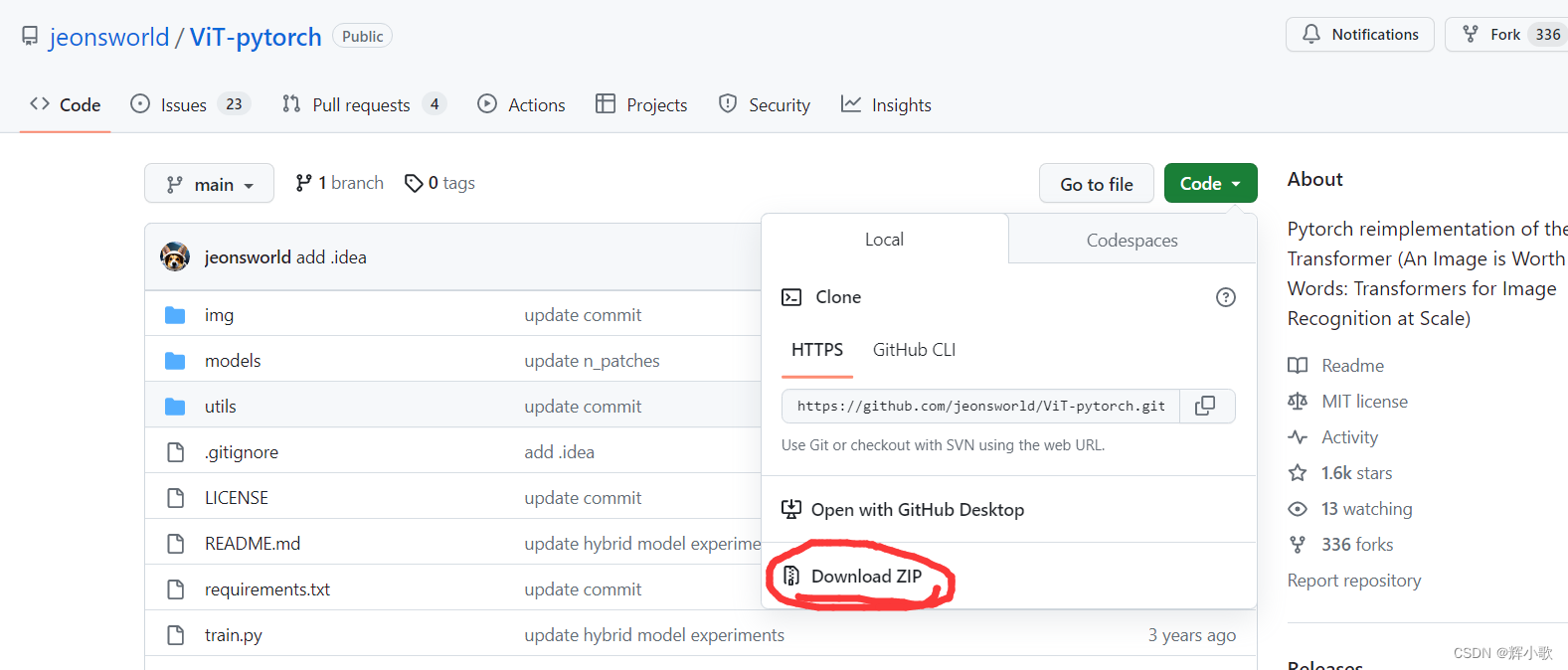Toggle the green Code dropdown button
Viewport: 1568px width, 670px height.
[1211, 183]
